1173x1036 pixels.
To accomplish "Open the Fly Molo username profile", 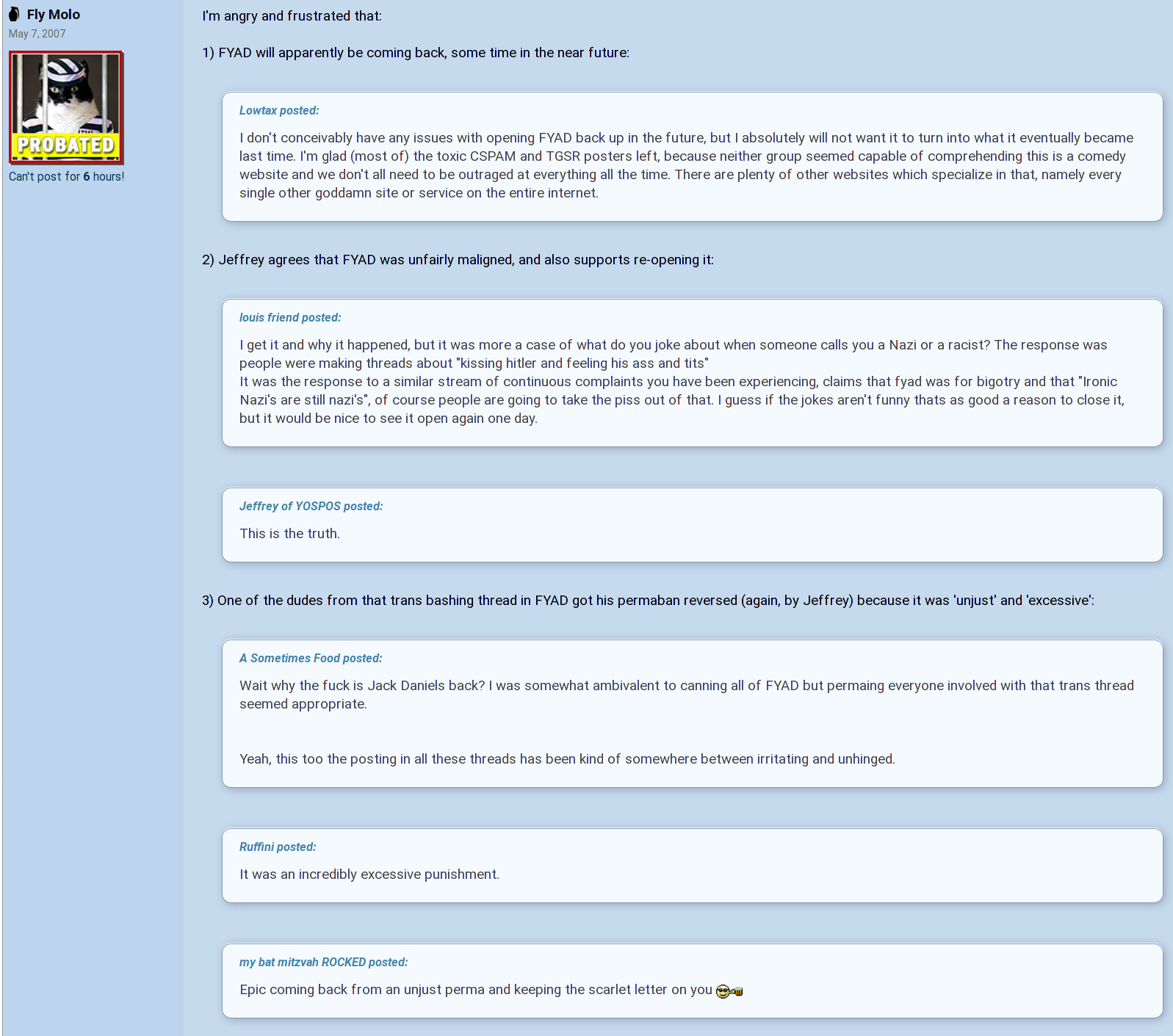I will tap(54, 15).
